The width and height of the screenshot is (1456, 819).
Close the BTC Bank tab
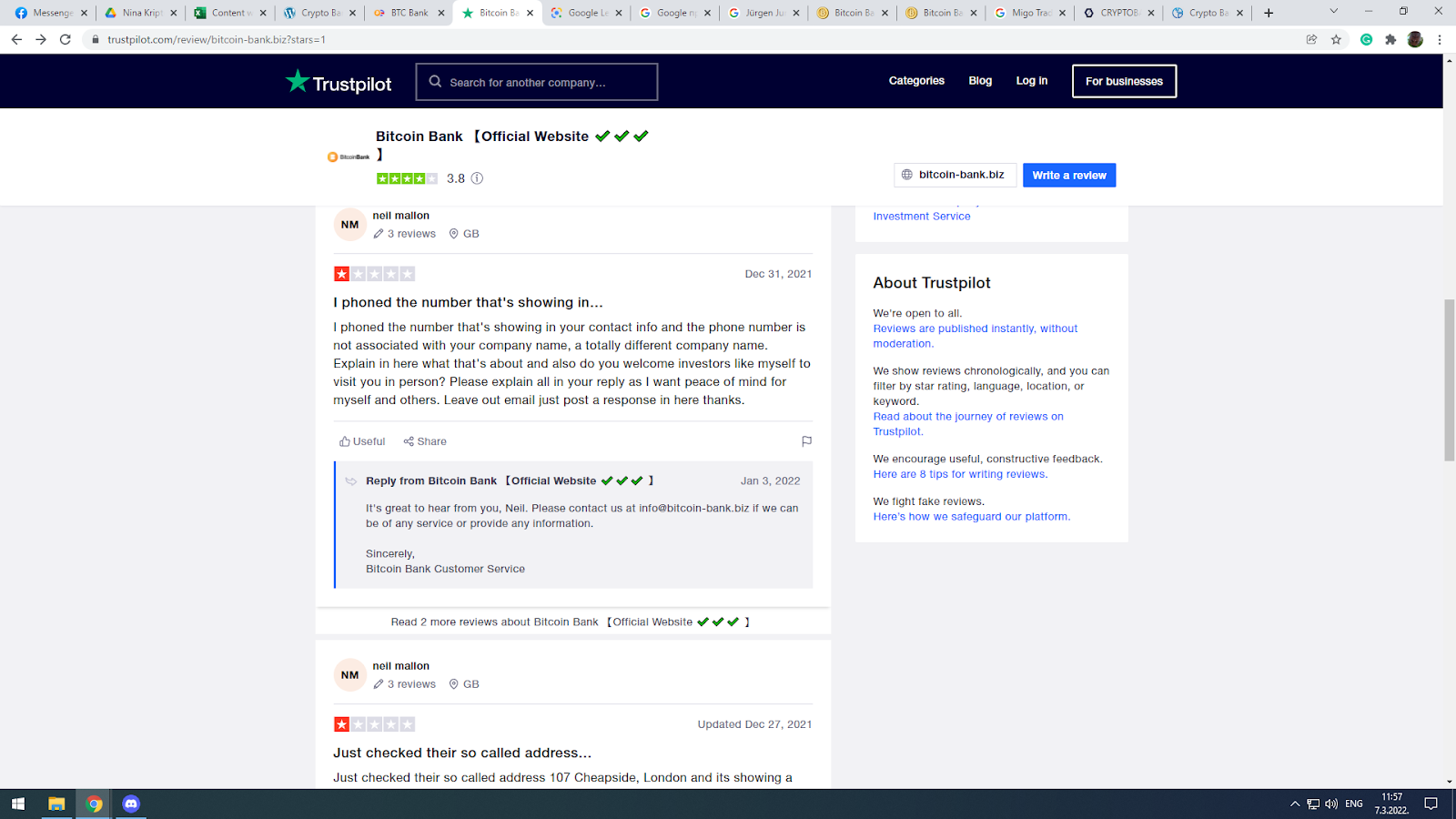click(x=441, y=13)
